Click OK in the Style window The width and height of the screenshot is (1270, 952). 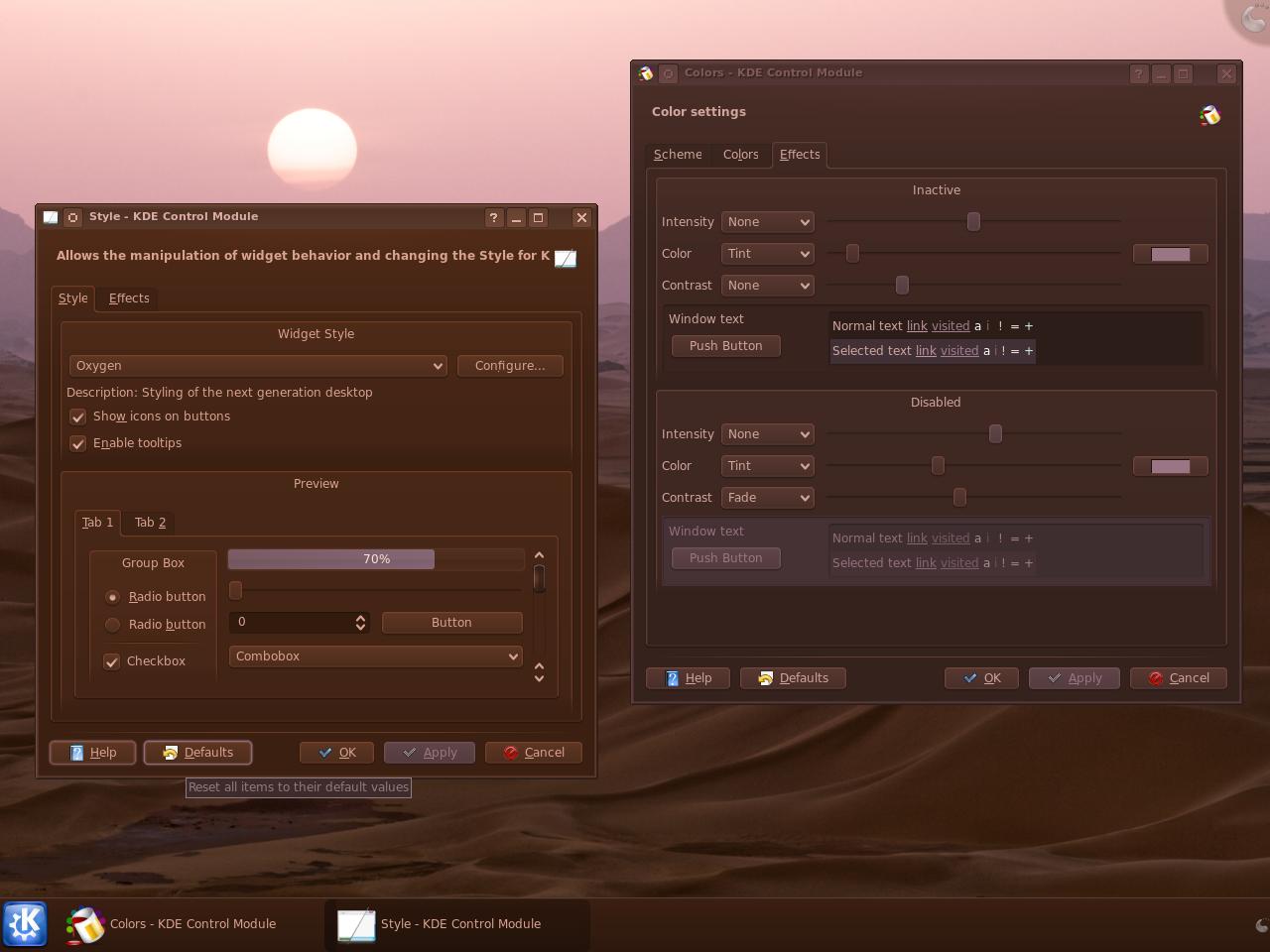pos(336,753)
